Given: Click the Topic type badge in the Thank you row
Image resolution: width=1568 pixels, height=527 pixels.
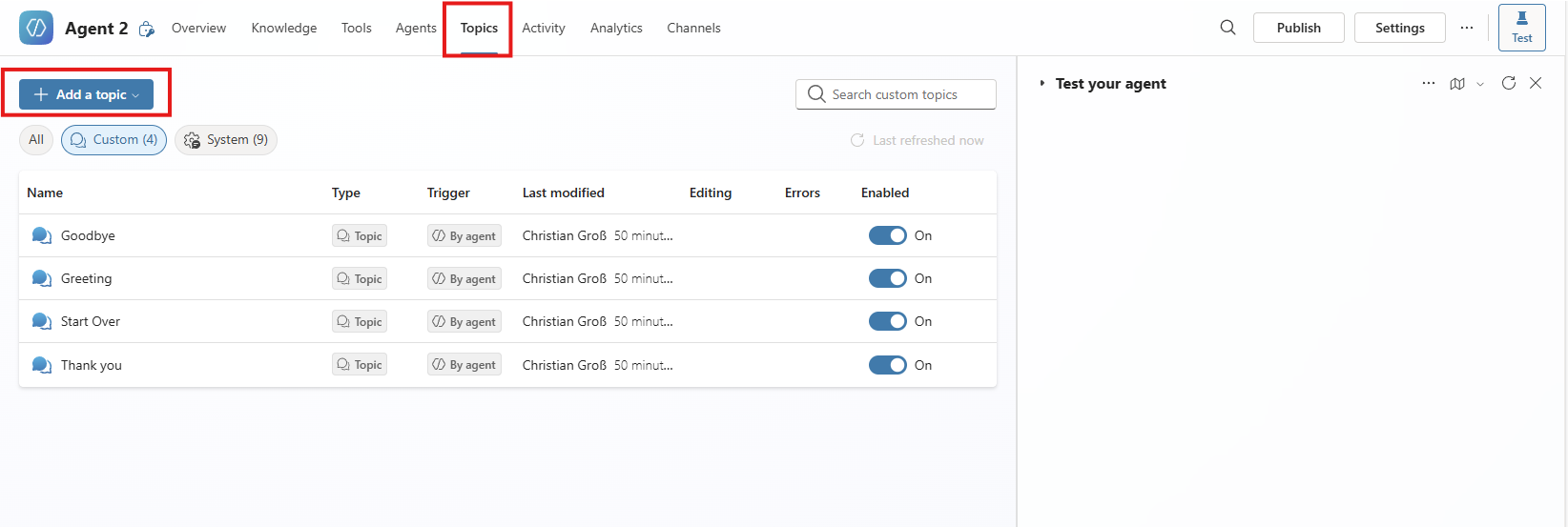Looking at the screenshot, I should tap(360, 364).
